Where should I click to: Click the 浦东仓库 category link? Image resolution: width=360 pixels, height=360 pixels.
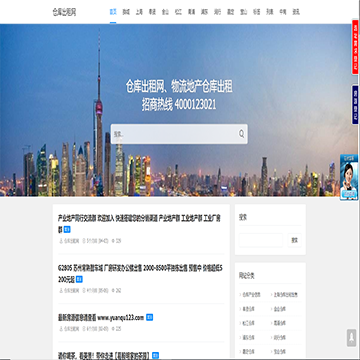click(x=248, y=338)
